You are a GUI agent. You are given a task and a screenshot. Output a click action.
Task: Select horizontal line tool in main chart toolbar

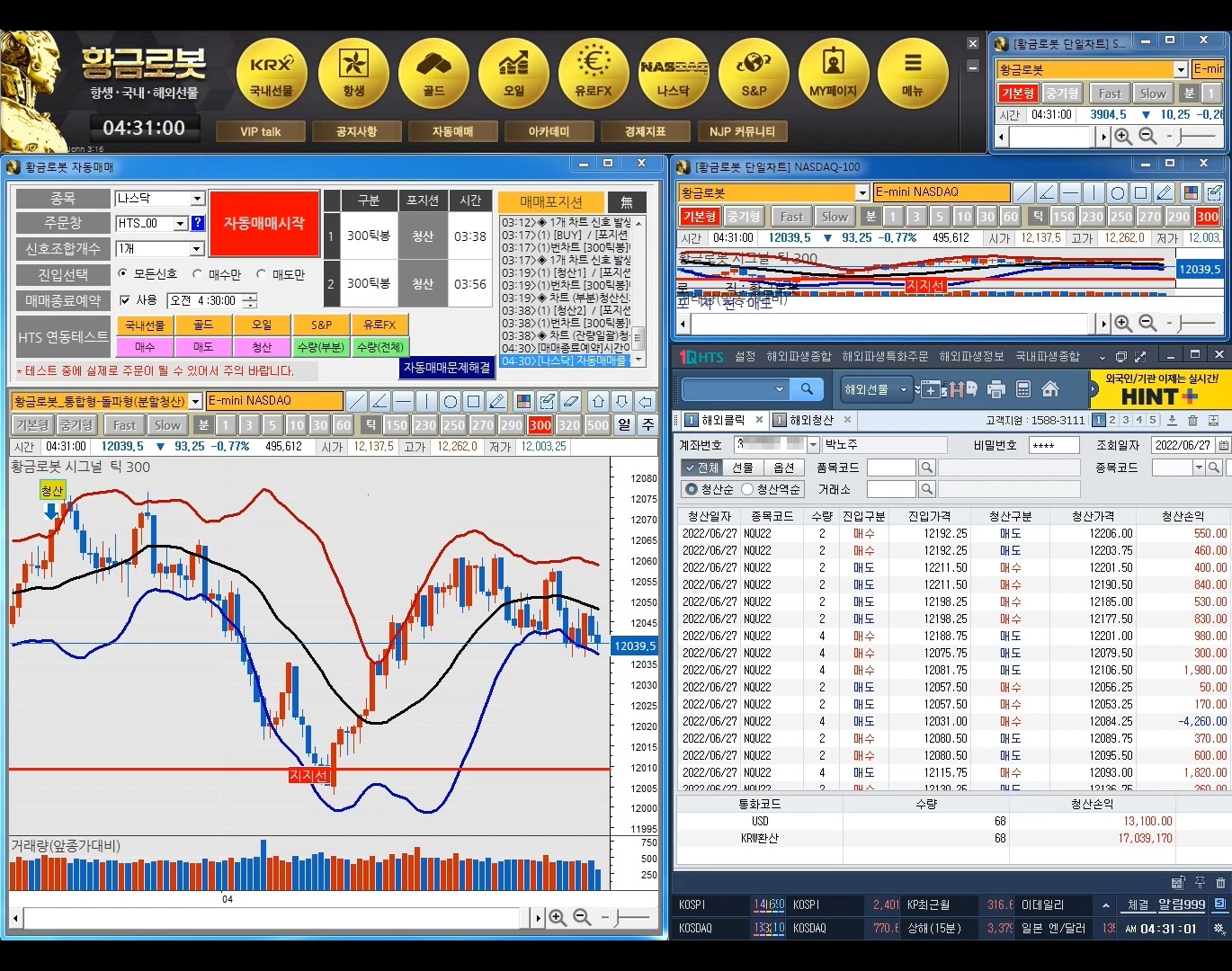coord(403,401)
